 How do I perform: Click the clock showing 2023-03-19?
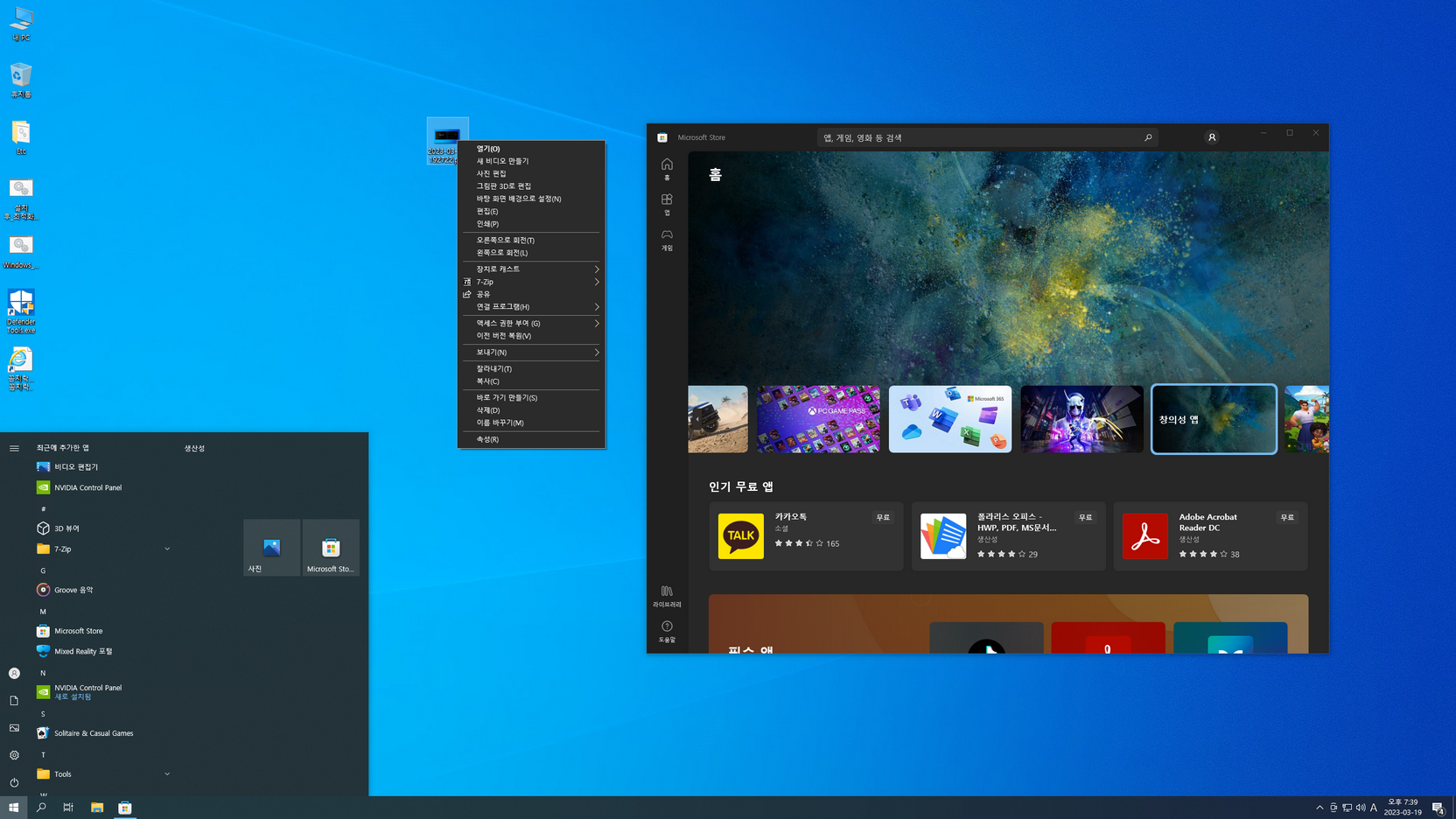(1403, 808)
